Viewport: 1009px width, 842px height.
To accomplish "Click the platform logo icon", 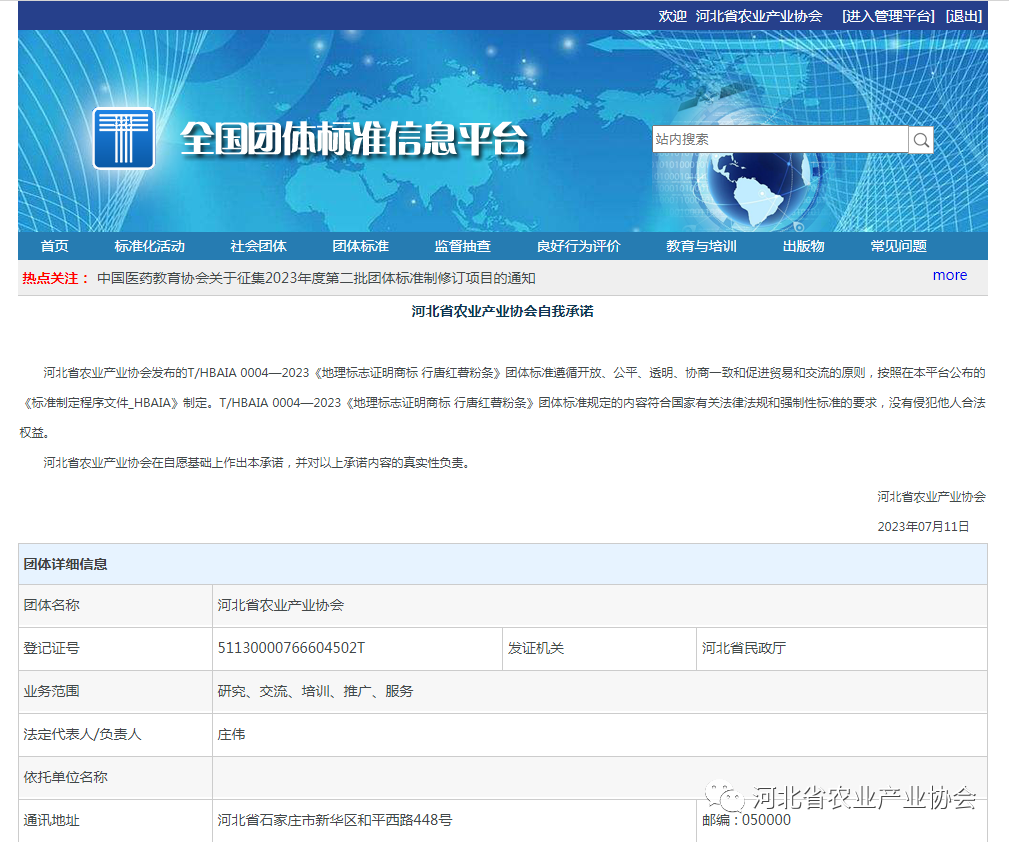I will pos(124,138).
